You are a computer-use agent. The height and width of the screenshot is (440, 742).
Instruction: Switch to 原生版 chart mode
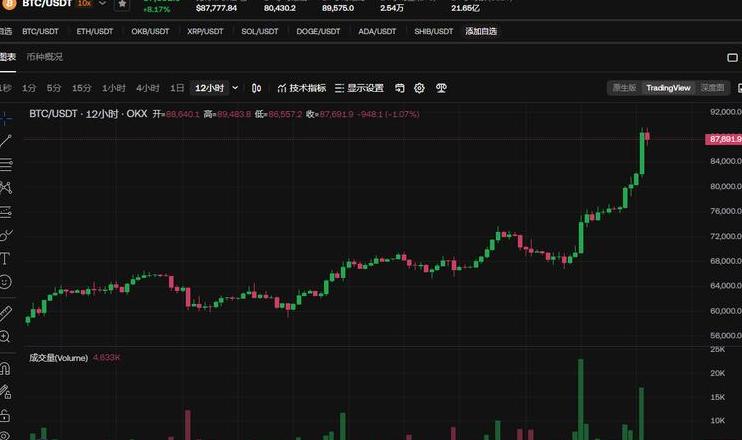[624, 88]
